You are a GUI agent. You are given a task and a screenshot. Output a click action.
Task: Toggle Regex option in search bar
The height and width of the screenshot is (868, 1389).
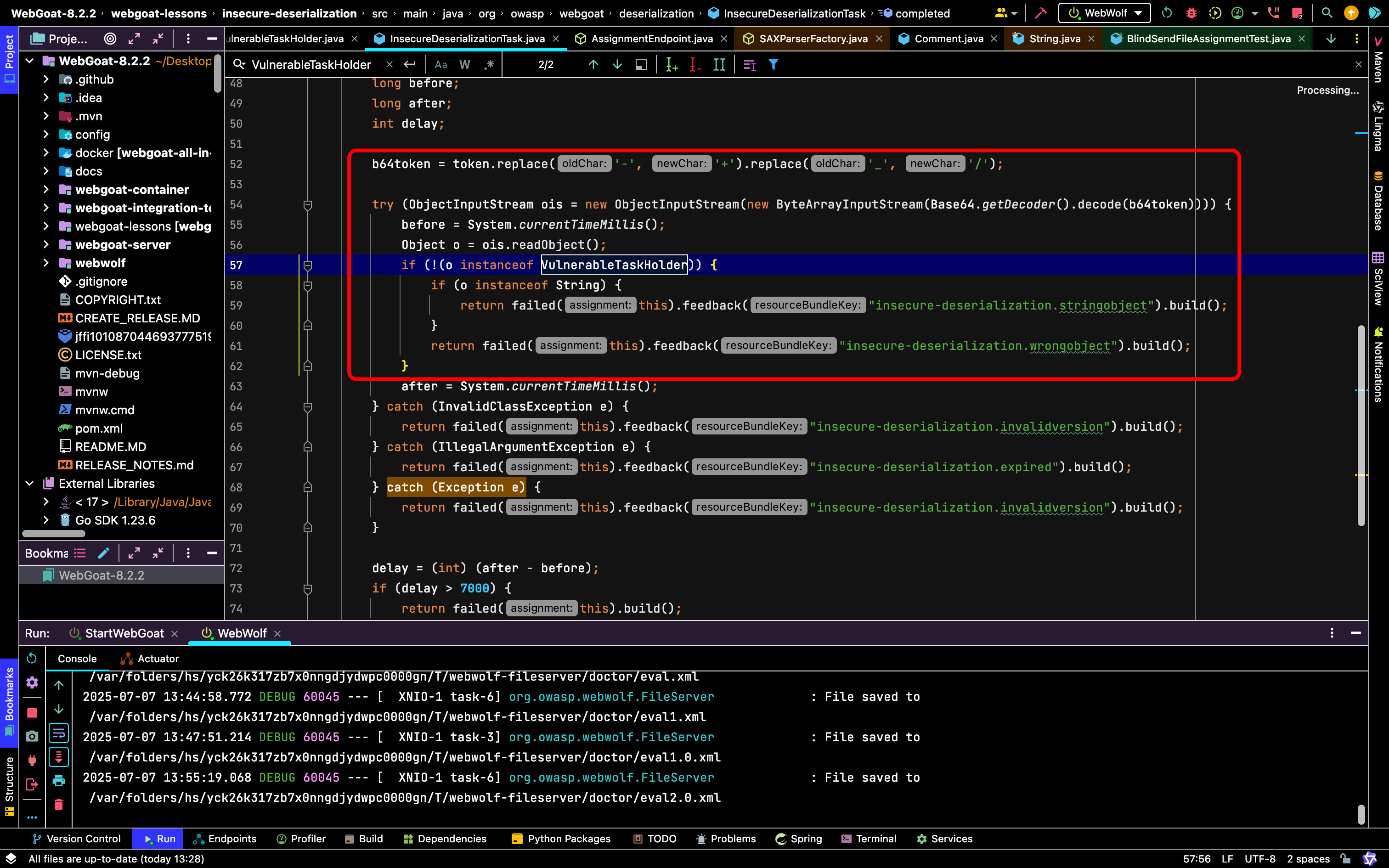pos(489,65)
